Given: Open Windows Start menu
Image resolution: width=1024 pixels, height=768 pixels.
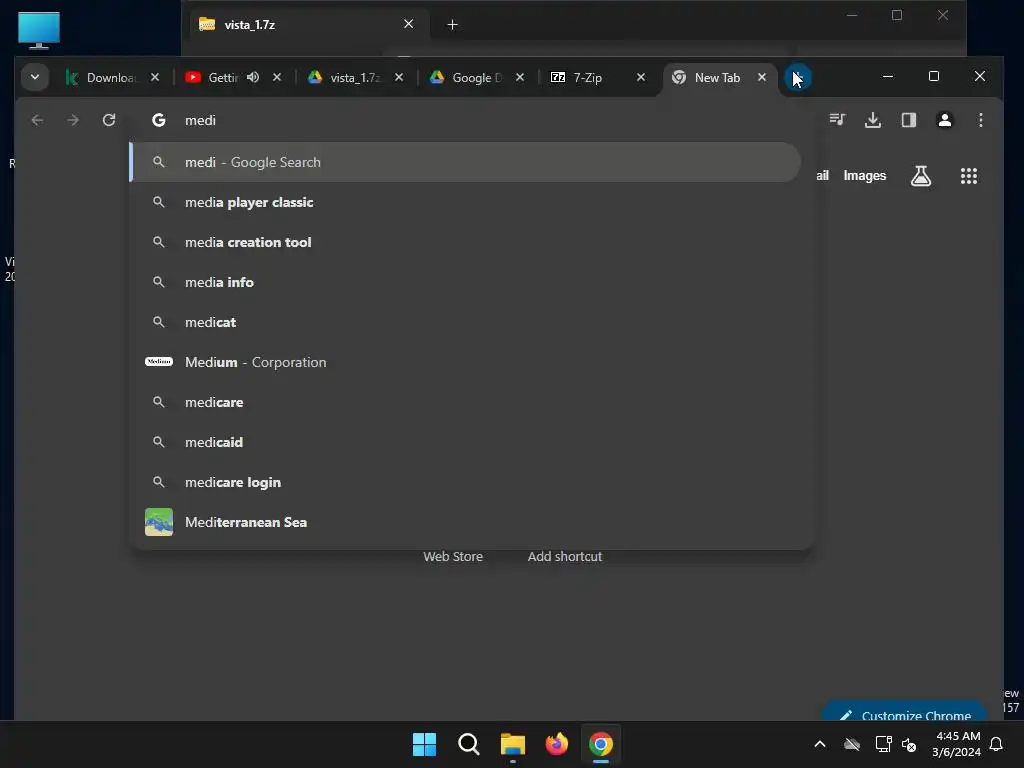Looking at the screenshot, I should tap(424, 744).
